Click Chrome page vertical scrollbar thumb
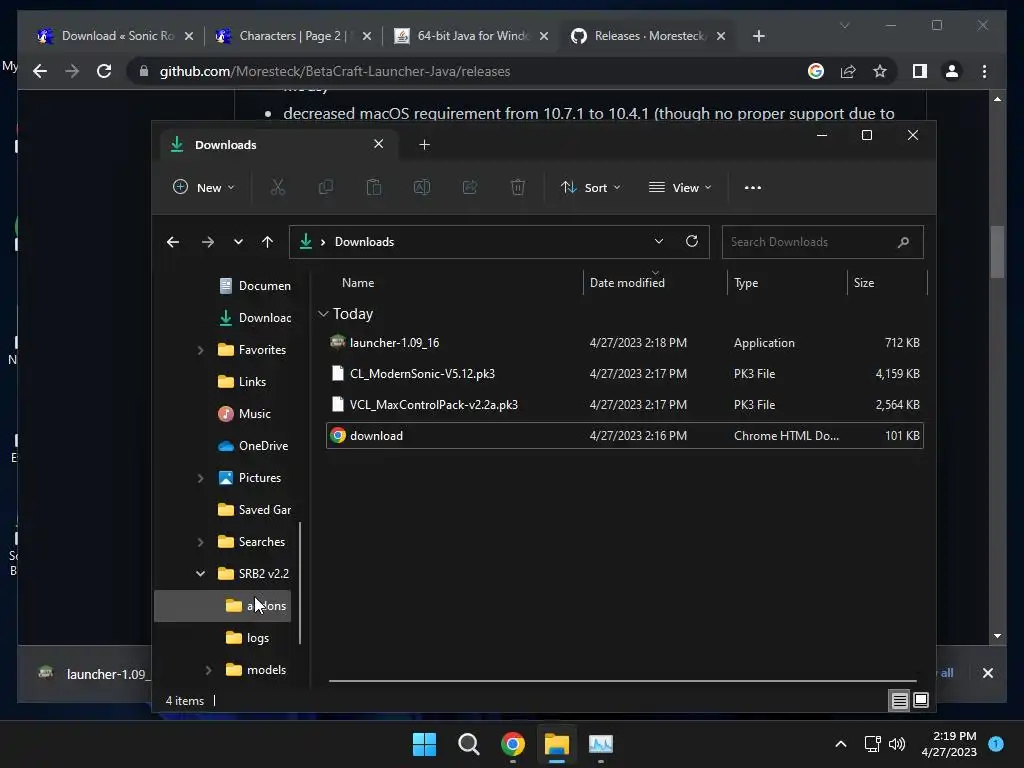This screenshot has height=768, width=1024. [x=997, y=251]
